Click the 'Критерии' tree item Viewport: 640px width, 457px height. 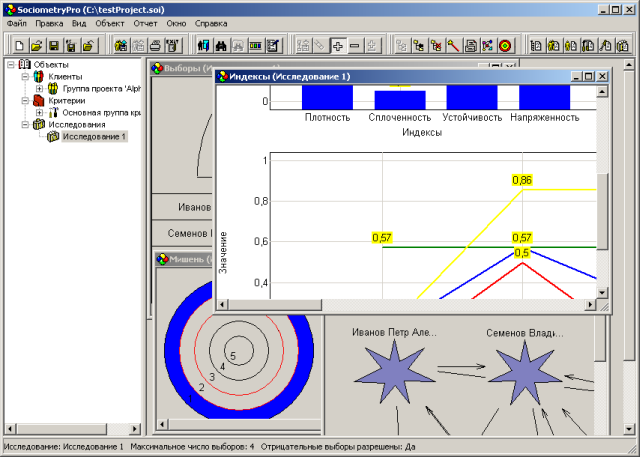[65, 101]
